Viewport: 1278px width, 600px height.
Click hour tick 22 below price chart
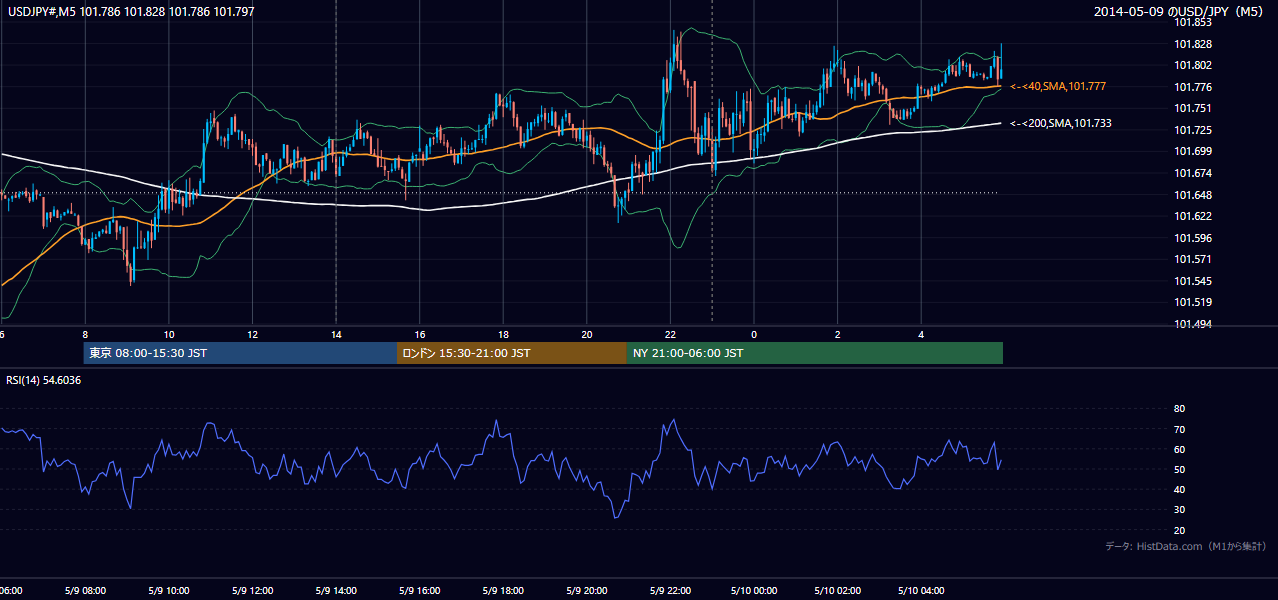[x=670, y=335]
